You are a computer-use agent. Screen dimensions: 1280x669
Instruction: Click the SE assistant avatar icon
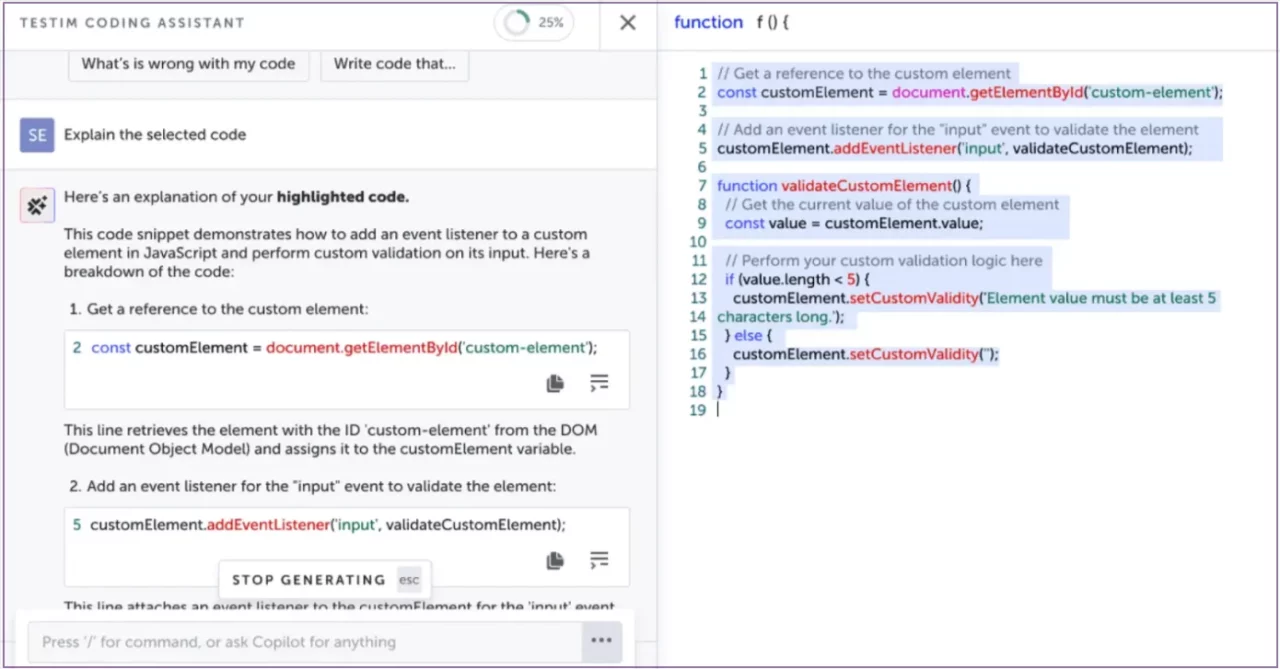(x=36, y=134)
